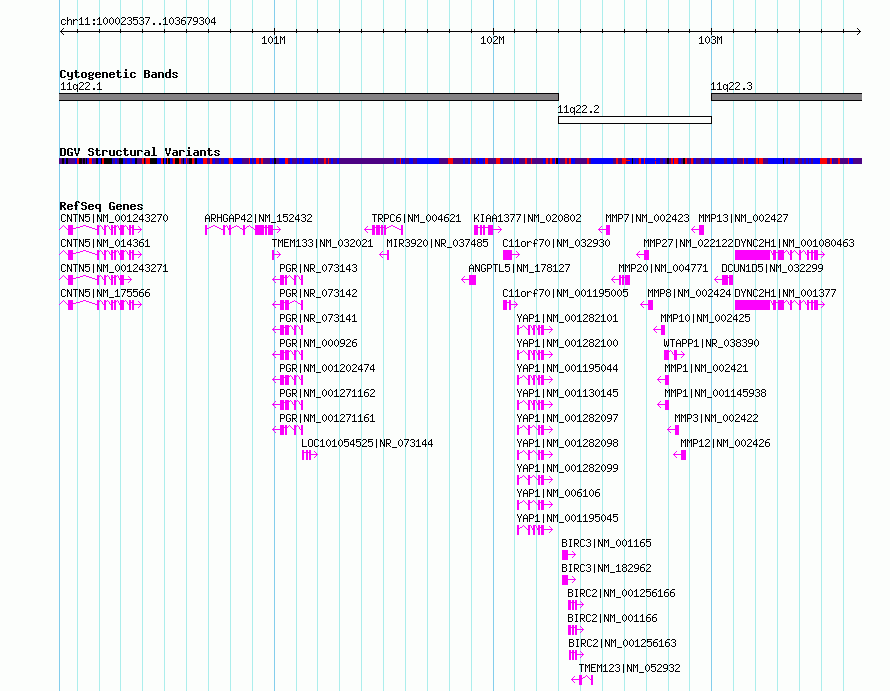Click the PGR|NR_073143 transcript label

coord(318,268)
